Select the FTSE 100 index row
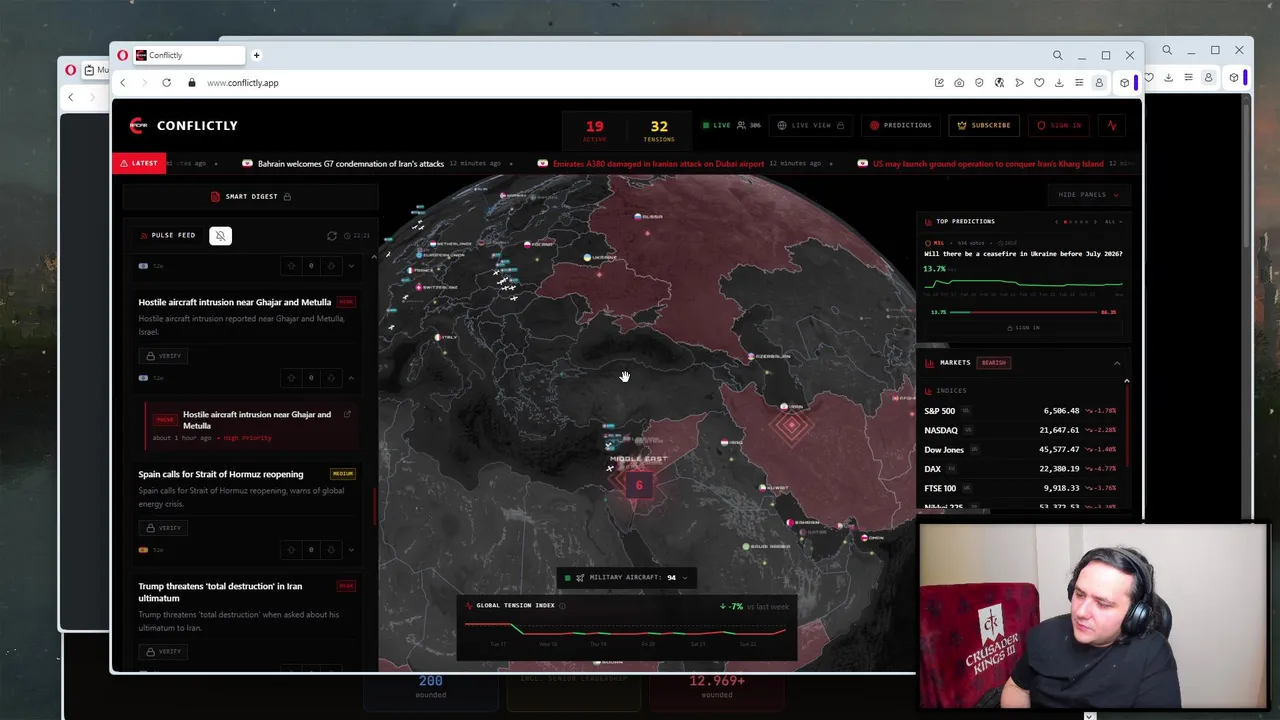The height and width of the screenshot is (720, 1280). click(x=1020, y=488)
